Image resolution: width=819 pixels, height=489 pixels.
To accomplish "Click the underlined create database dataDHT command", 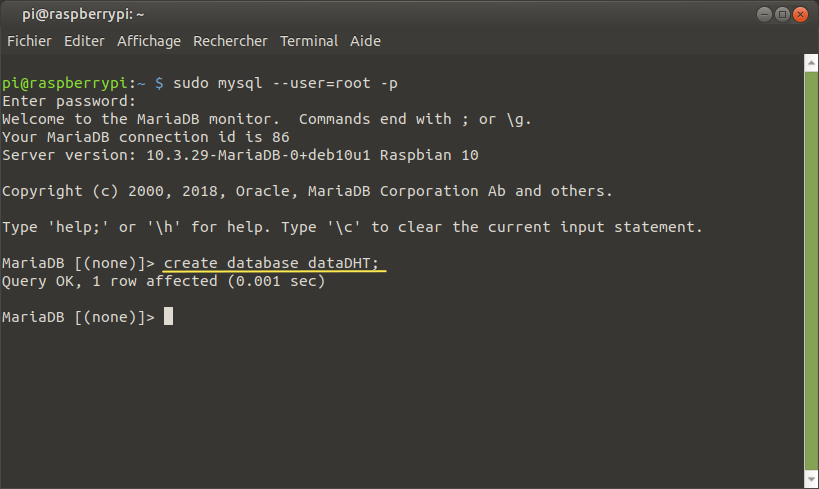I will tap(271, 263).
